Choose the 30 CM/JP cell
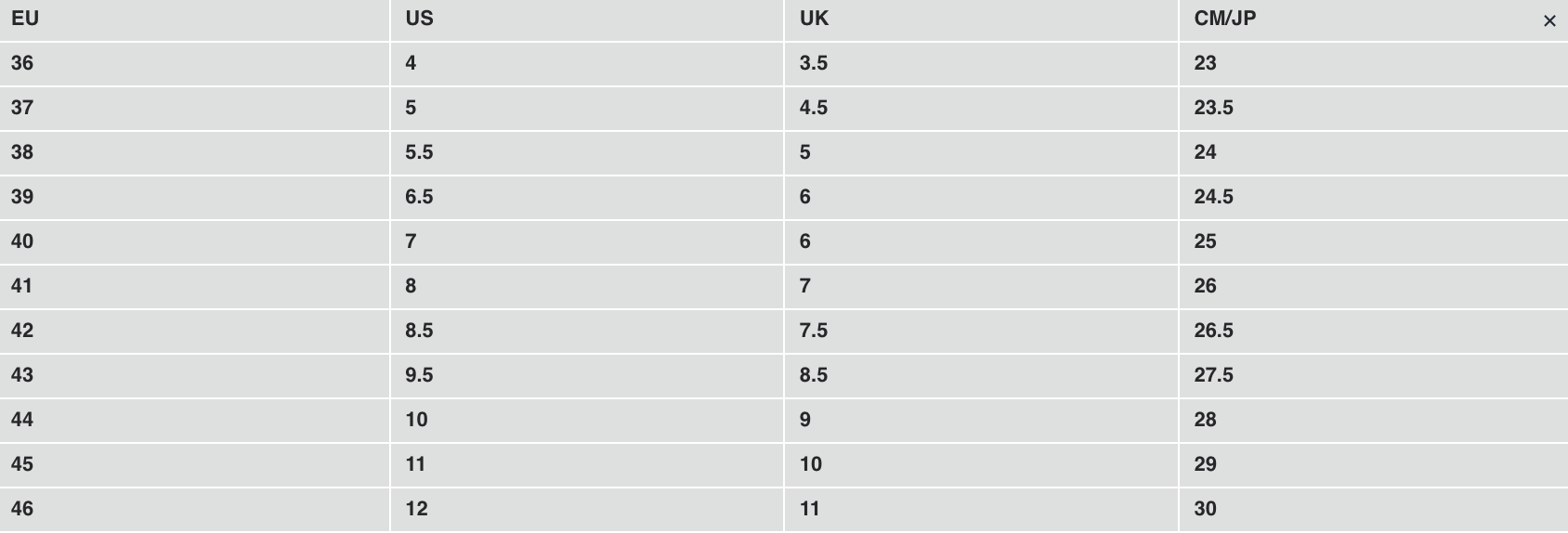 click(1205, 509)
